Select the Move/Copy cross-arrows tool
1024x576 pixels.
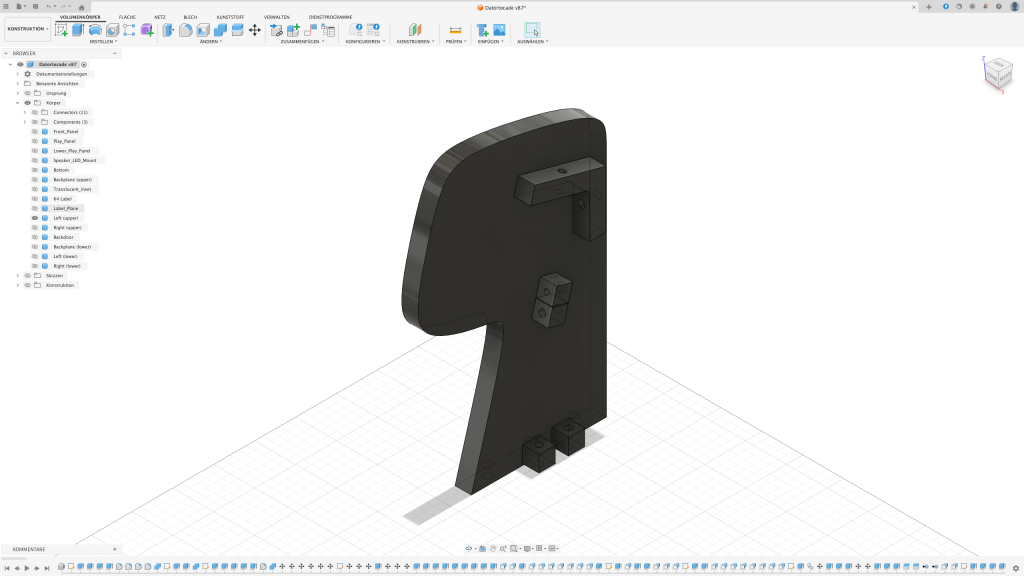[x=255, y=30]
